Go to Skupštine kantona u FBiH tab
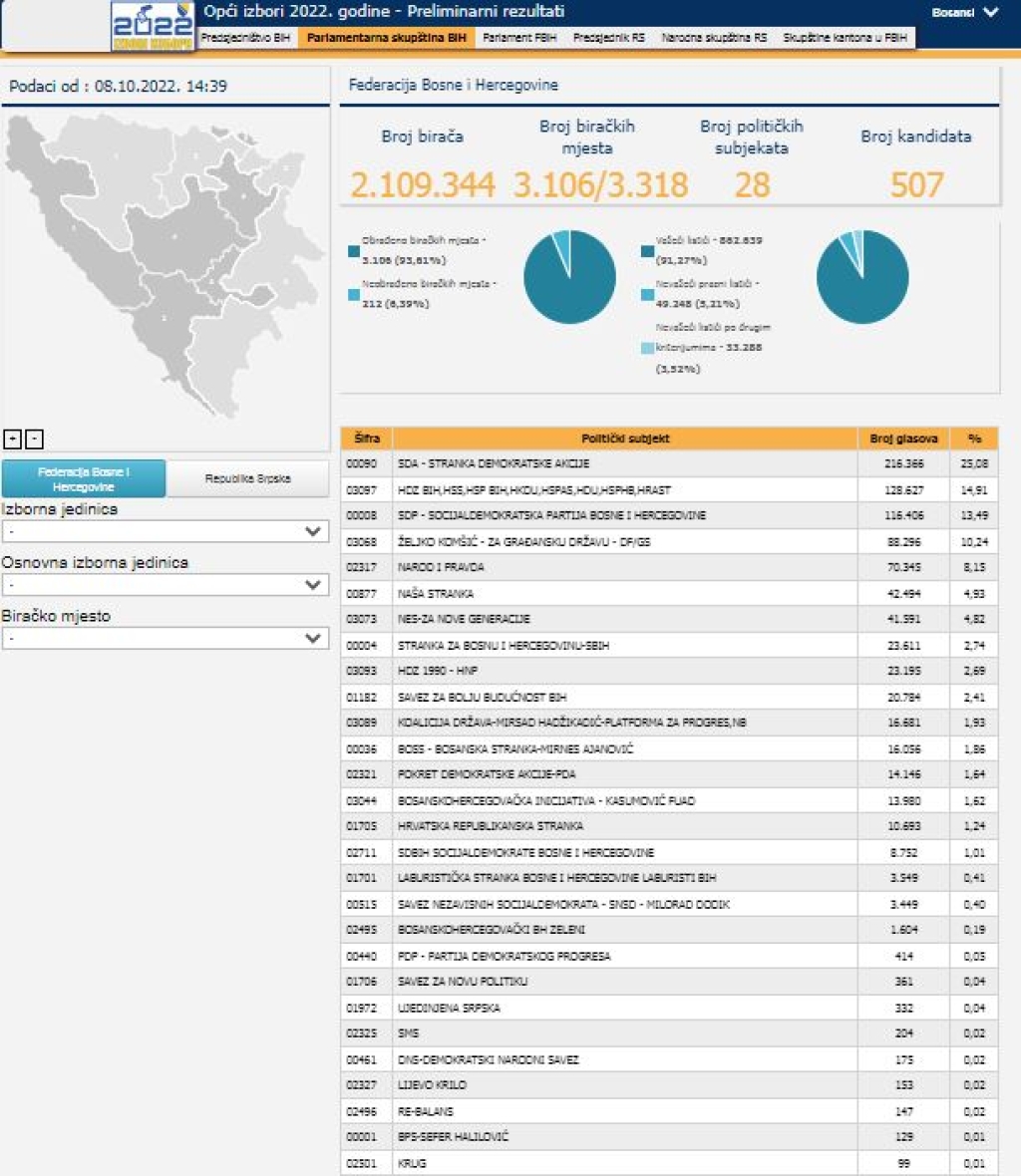 845,38
